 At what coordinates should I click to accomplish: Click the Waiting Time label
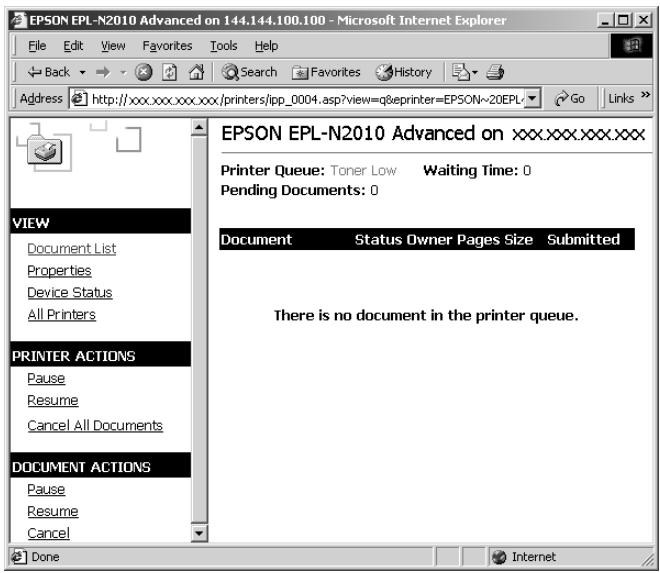click(471, 171)
